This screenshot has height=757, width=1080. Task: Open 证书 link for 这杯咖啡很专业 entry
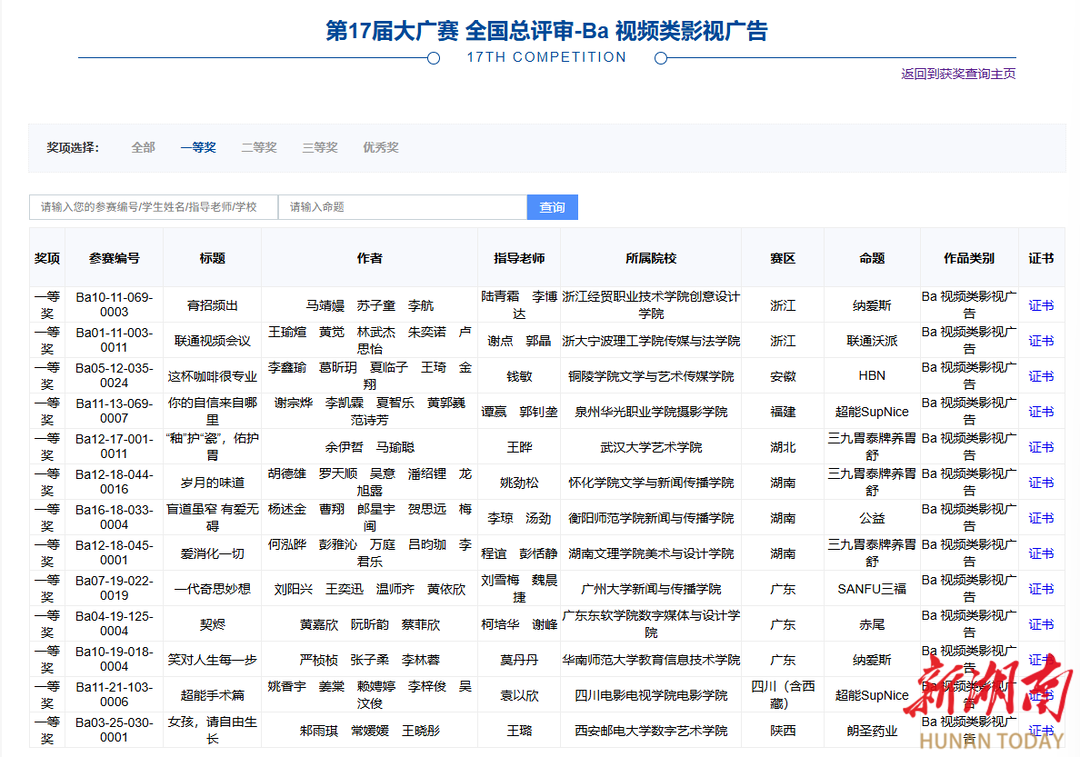coord(1041,376)
